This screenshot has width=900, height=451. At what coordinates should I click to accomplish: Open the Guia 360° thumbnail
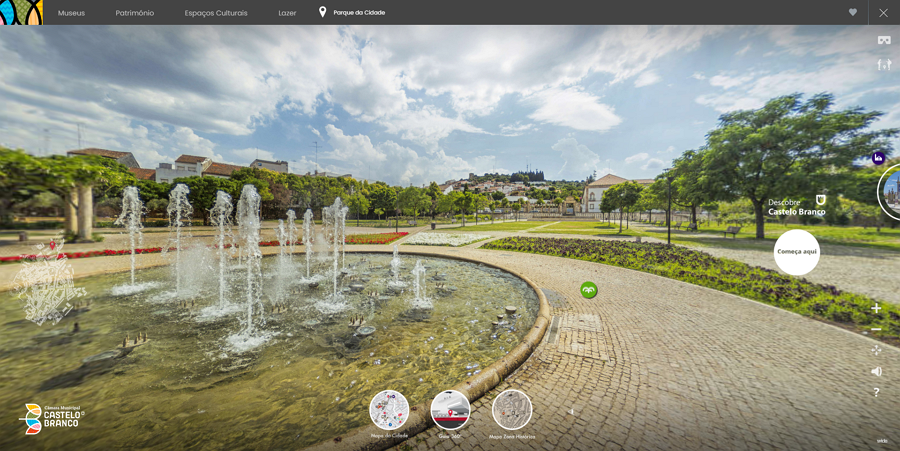pos(451,410)
